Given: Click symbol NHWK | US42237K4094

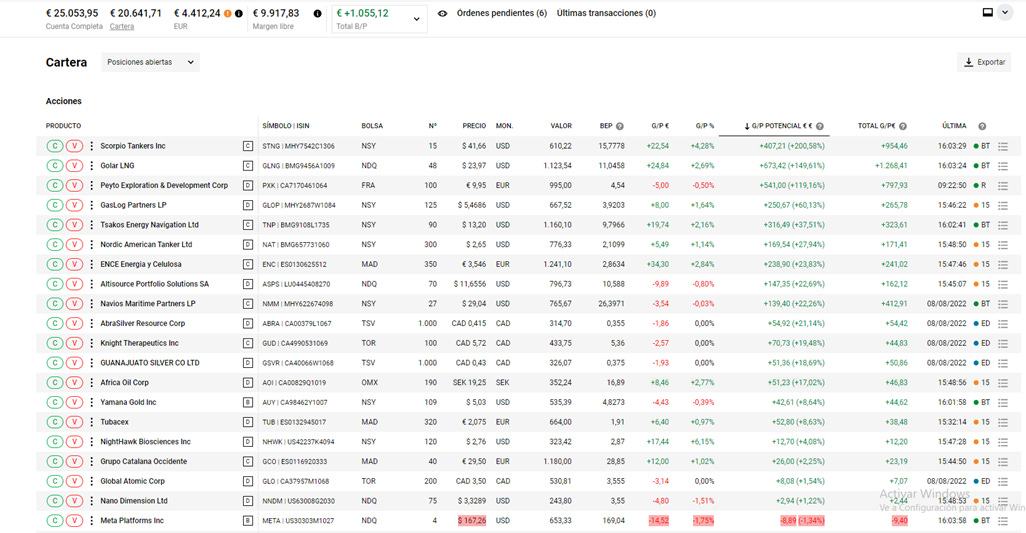Looking at the screenshot, I should (298, 442).
